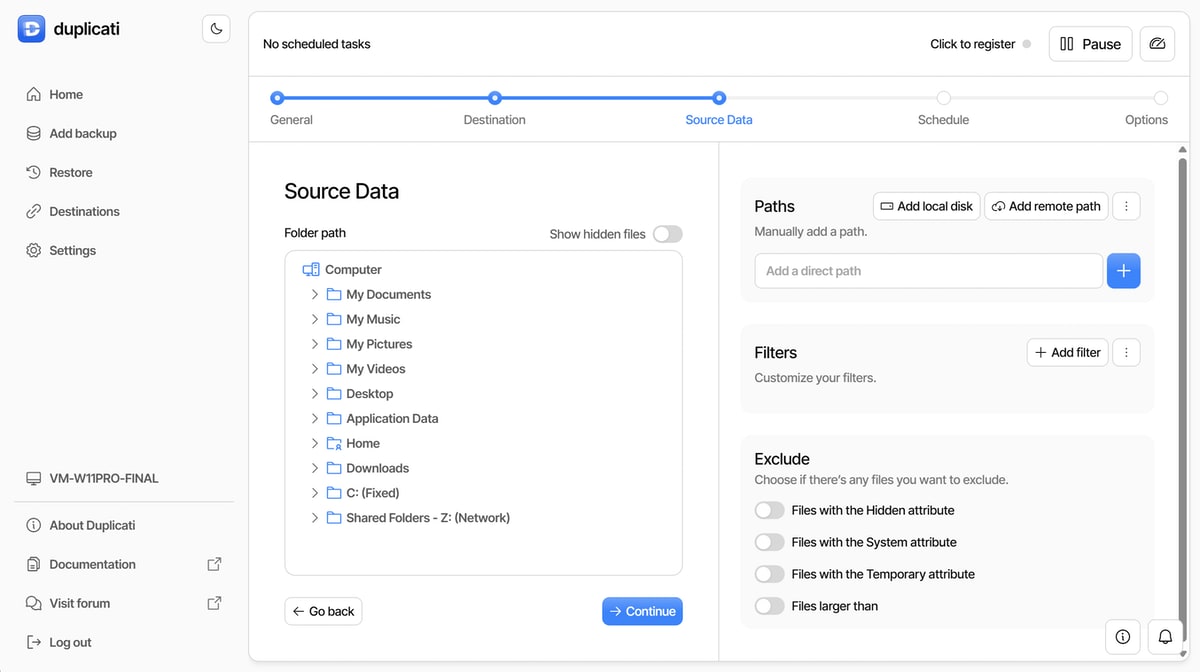Open Destinations from the sidebar

click(86, 211)
